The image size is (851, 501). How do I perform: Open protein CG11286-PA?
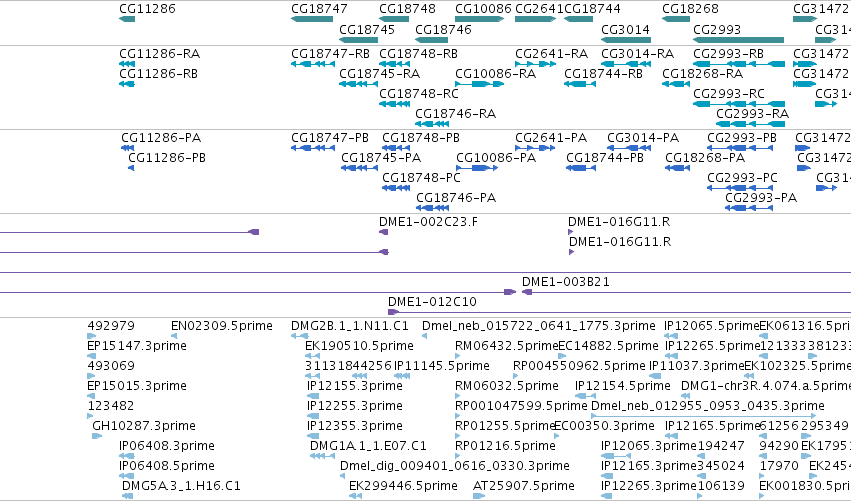(161, 138)
